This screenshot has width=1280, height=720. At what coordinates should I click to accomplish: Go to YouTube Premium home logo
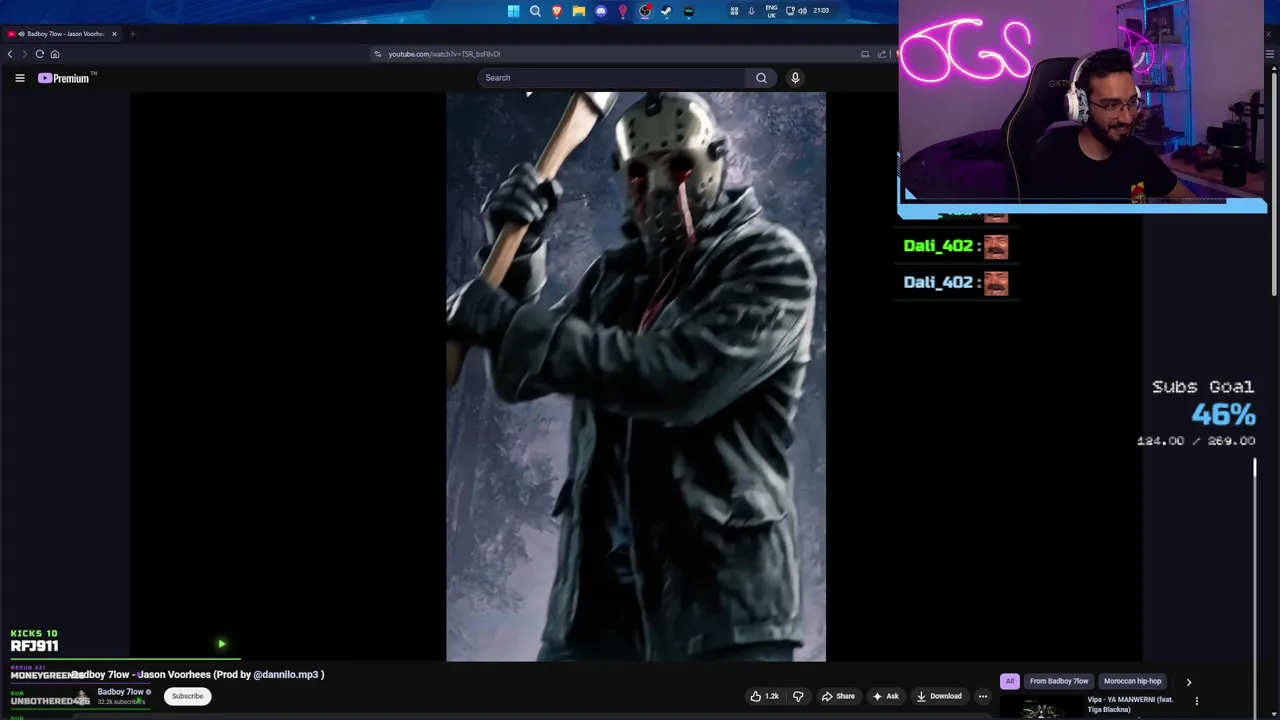tap(66, 78)
